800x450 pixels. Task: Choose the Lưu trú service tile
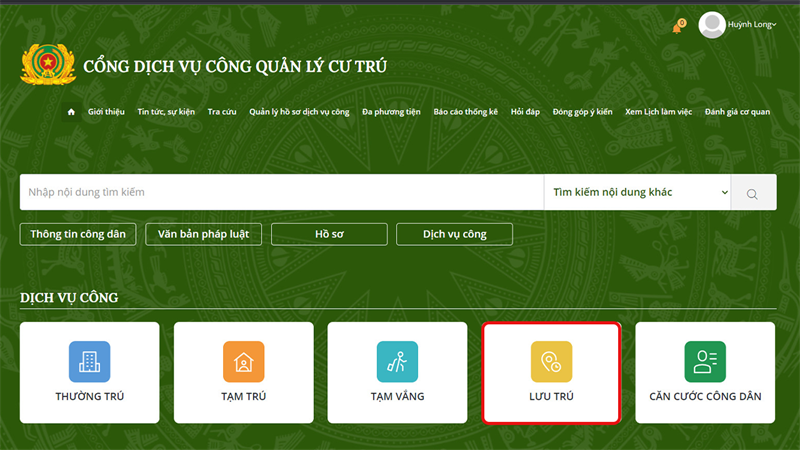551,372
